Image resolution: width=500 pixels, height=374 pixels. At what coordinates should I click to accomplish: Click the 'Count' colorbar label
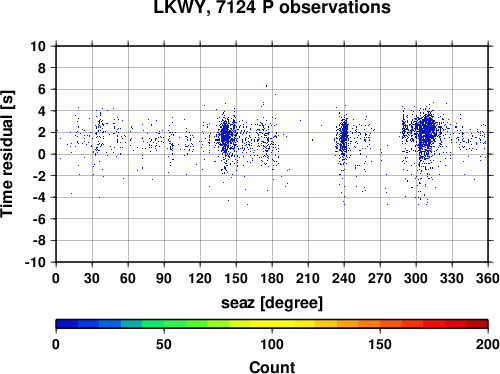coord(272,367)
